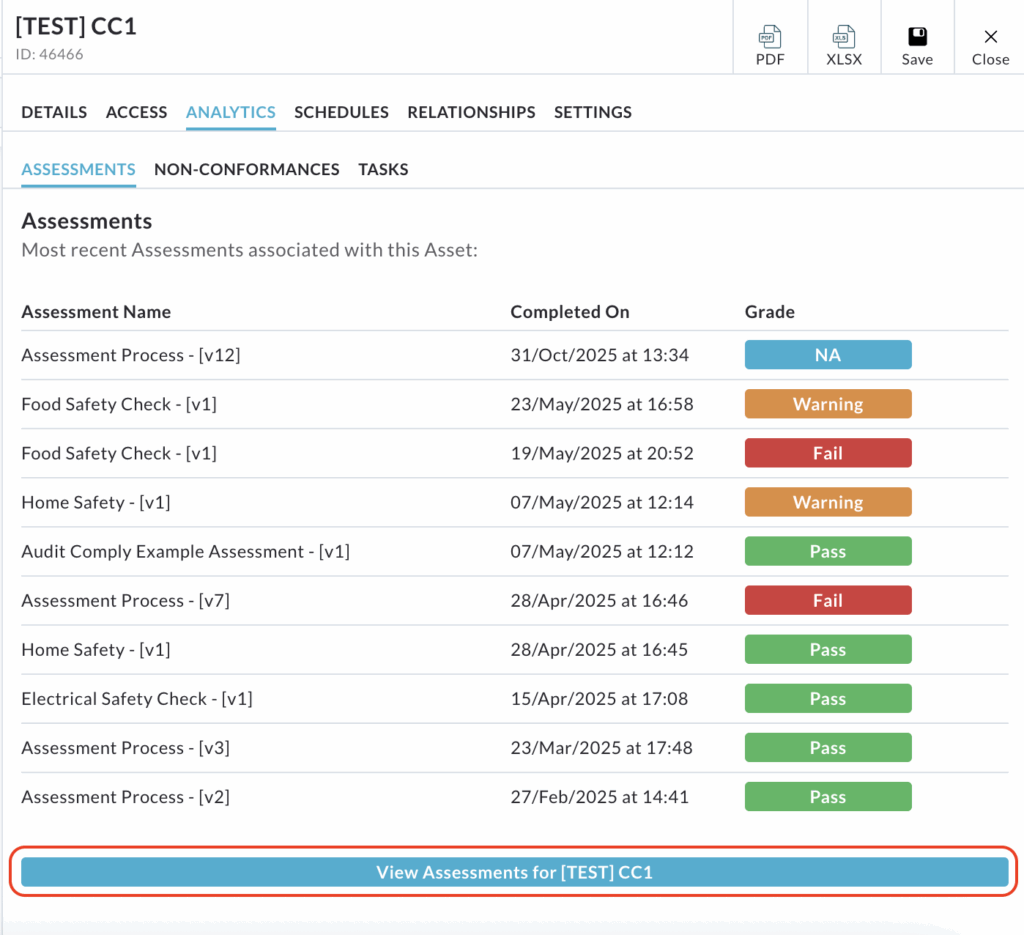Click the Fail badge for Food Safety Check

827,453
